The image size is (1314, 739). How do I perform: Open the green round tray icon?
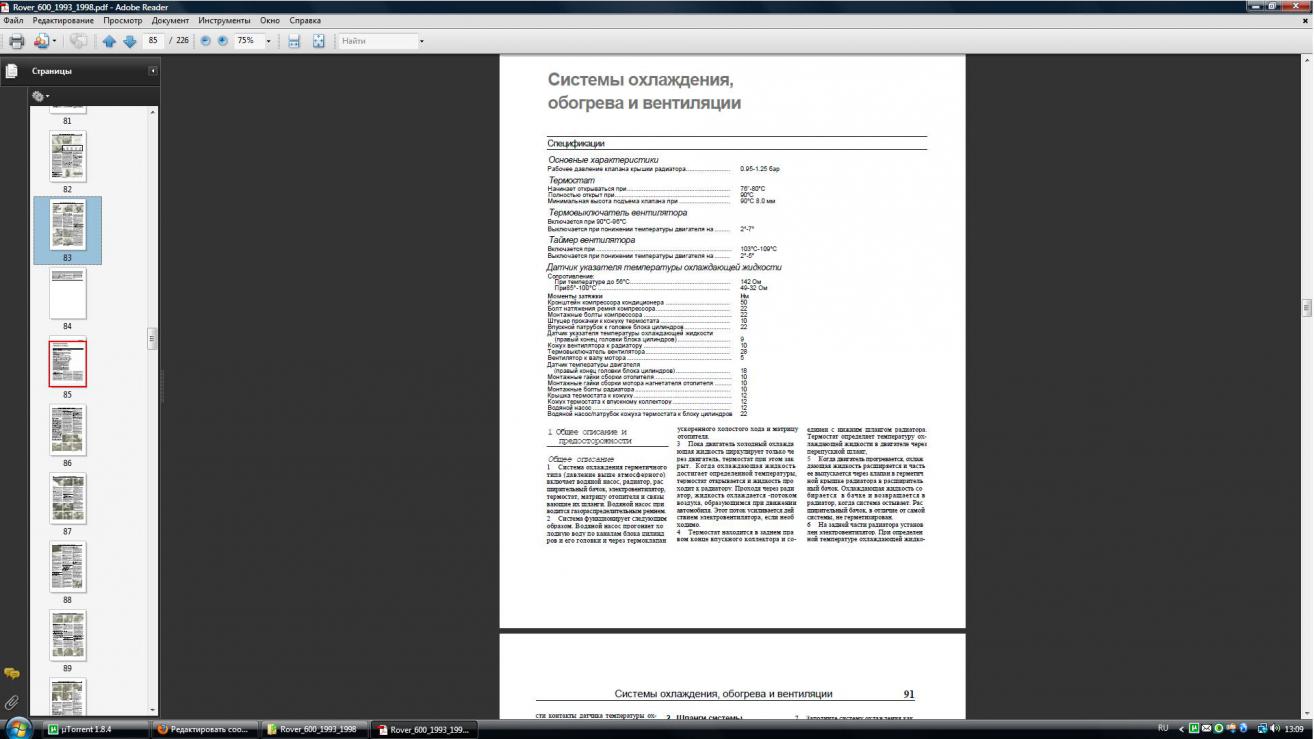[x=1218, y=729]
